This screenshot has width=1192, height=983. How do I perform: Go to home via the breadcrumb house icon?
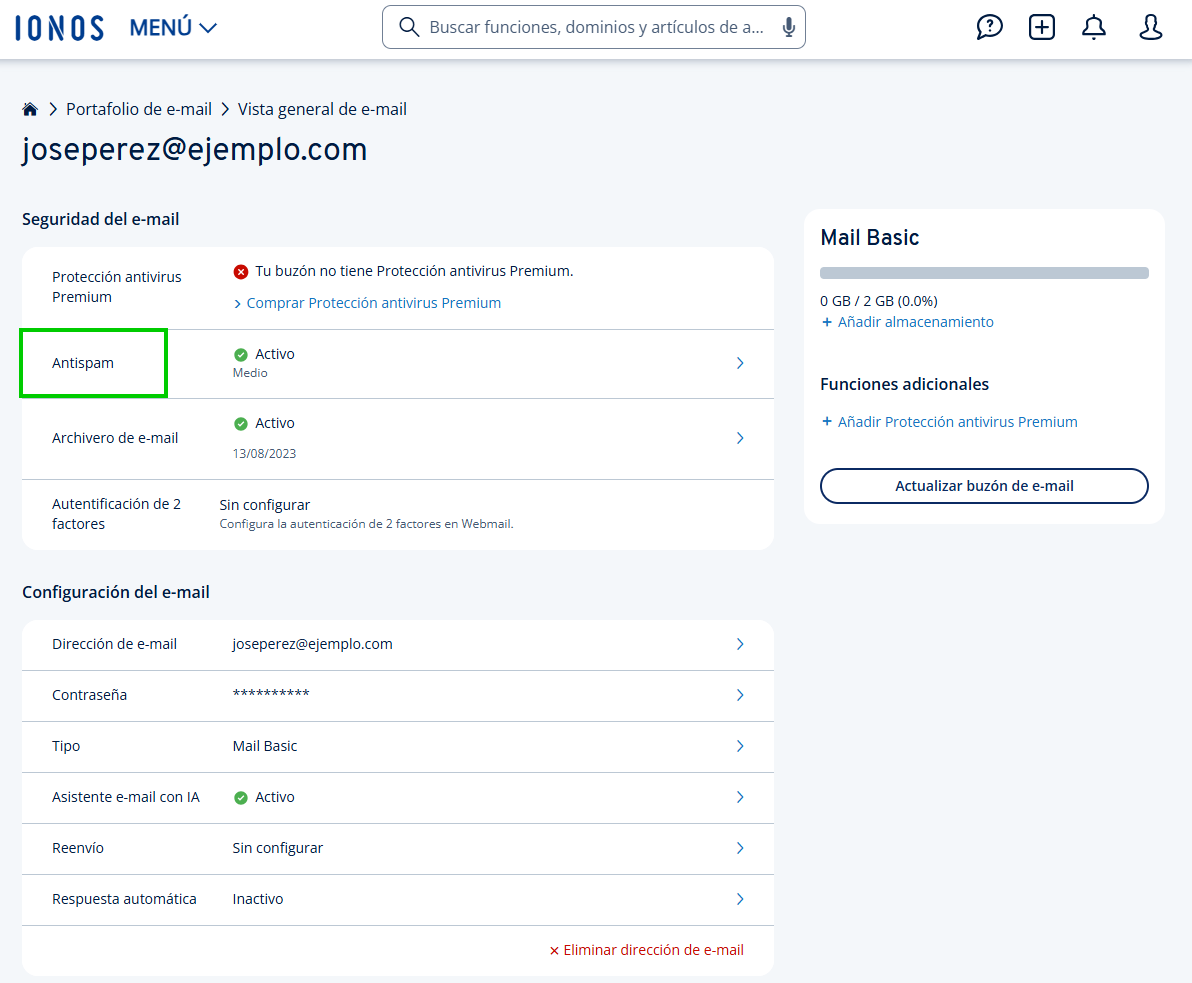30,109
